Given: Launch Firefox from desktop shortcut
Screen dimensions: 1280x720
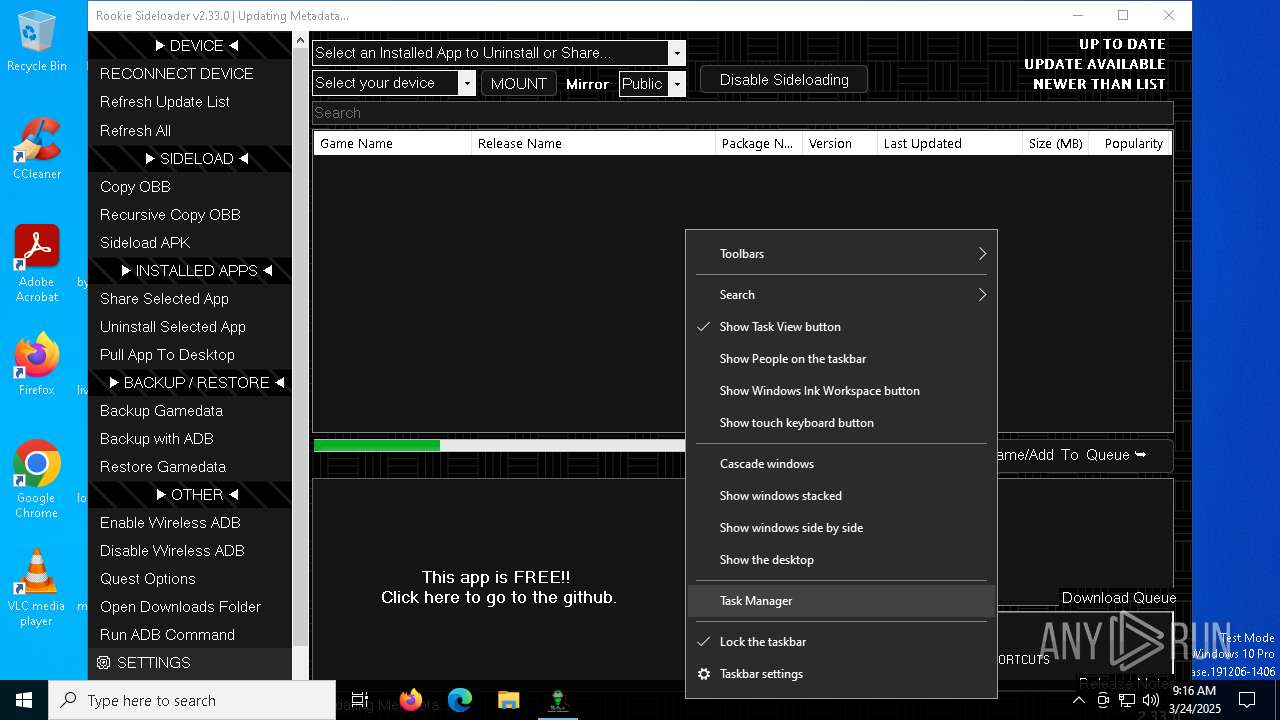Looking at the screenshot, I should point(37,364).
